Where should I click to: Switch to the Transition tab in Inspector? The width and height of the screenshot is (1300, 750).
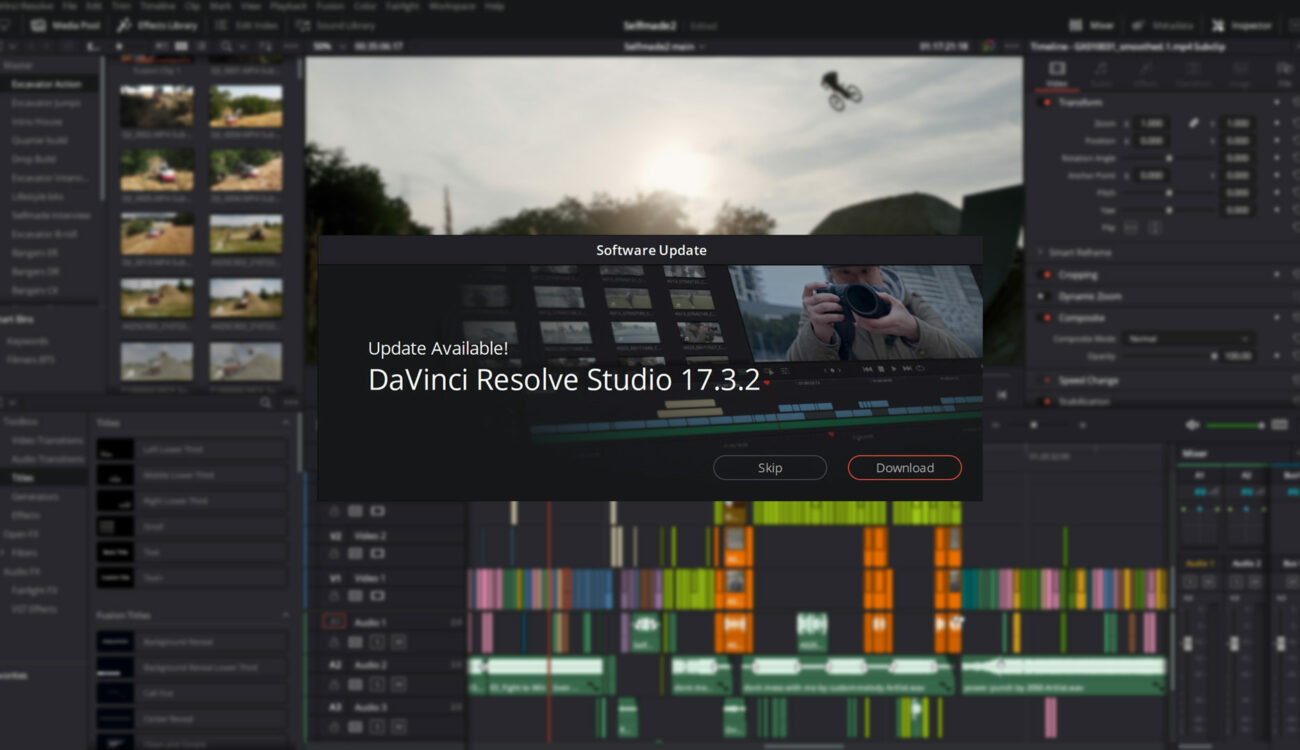(1193, 75)
